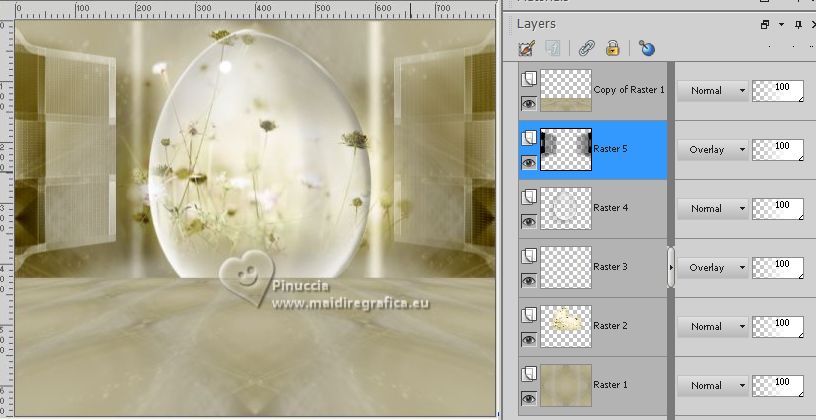Image resolution: width=816 pixels, height=420 pixels.
Task: Open Normal blend mode dropdown for Raster 4
Action: click(x=712, y=209)
